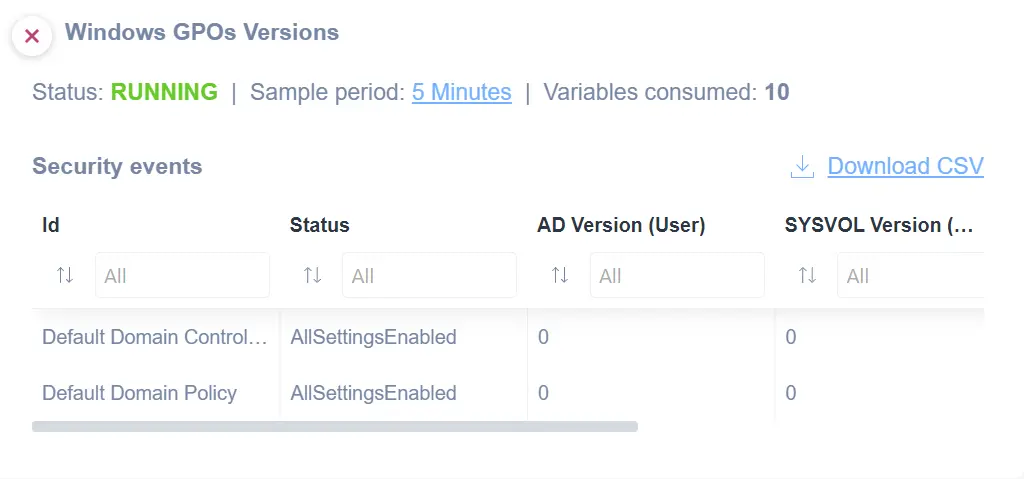The height and width of the screenshot is (479, 1024).
Task: Select the Default Domain Controllers row
Action: (x=507, y=337)
